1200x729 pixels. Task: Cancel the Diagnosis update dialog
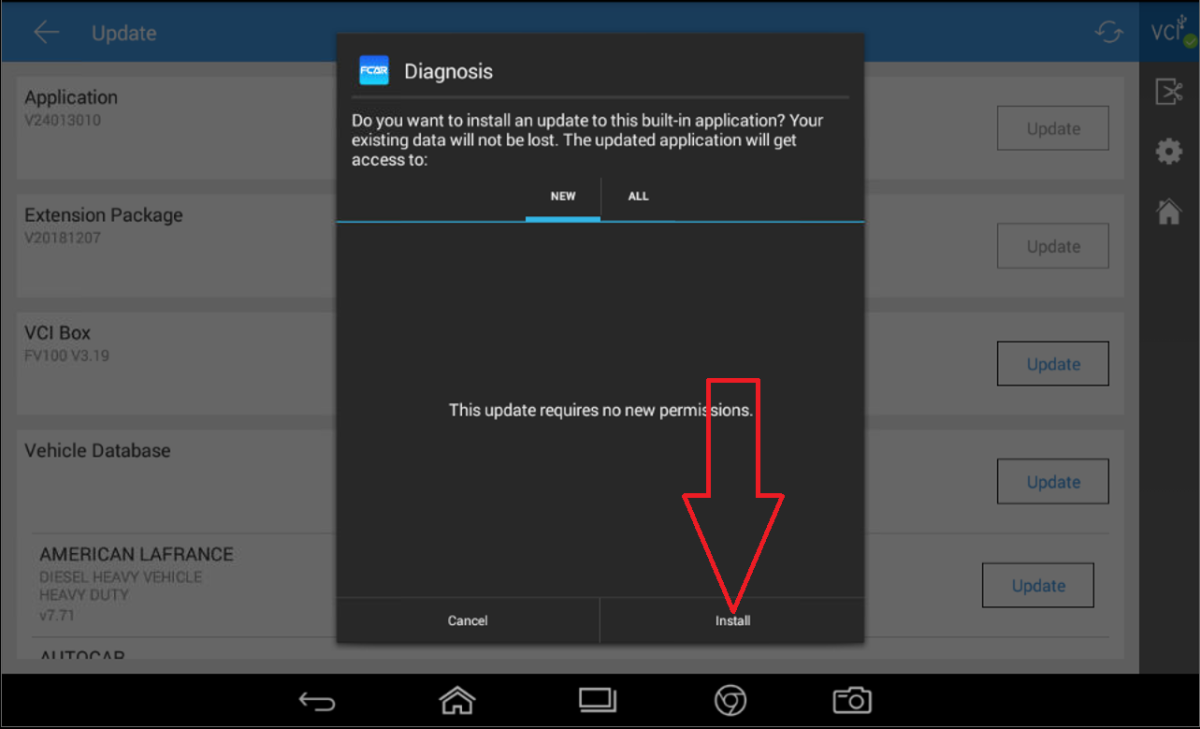click(467, 621)
